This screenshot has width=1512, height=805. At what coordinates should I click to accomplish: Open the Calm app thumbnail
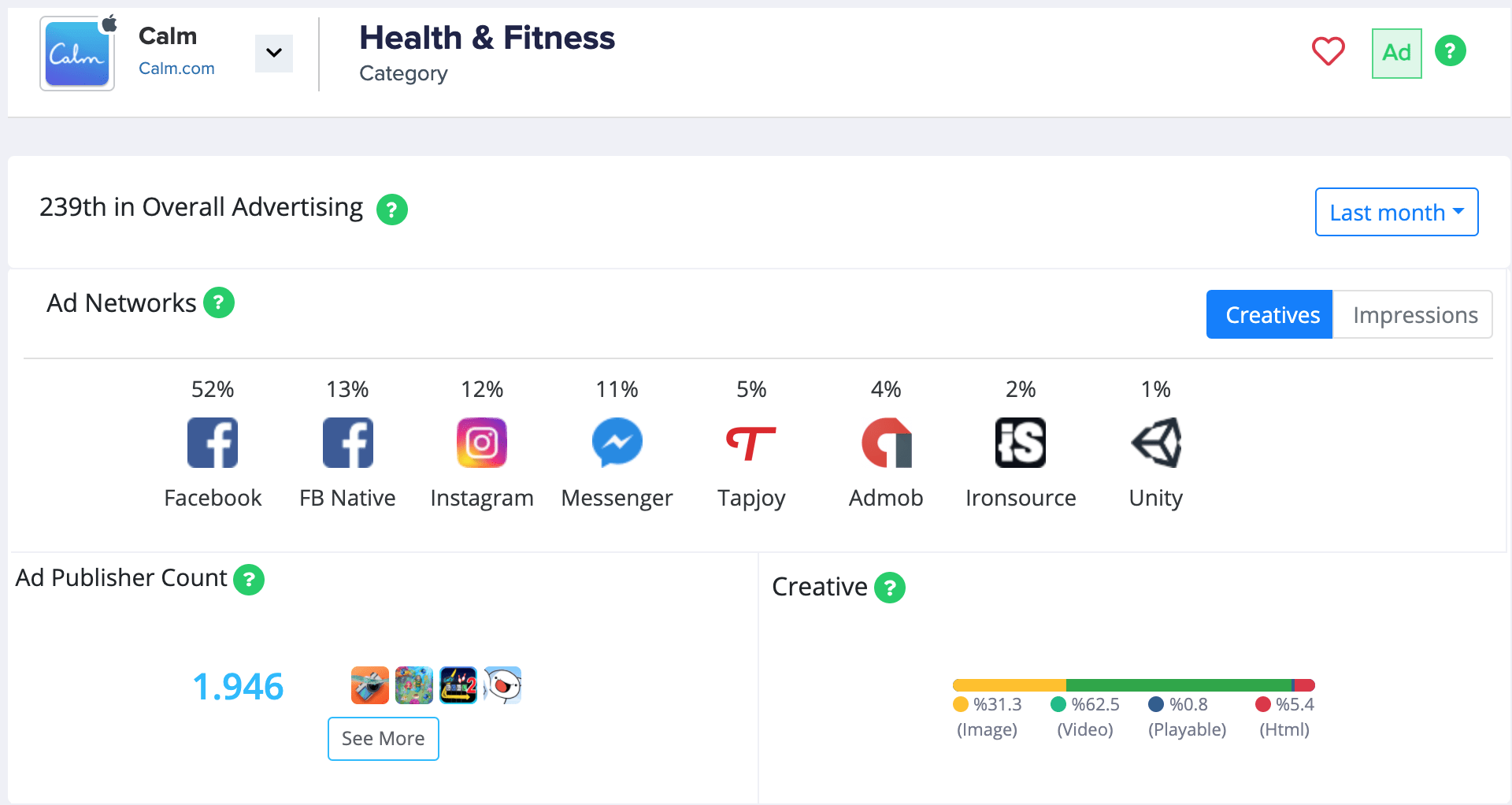click(x=77, y=54)
